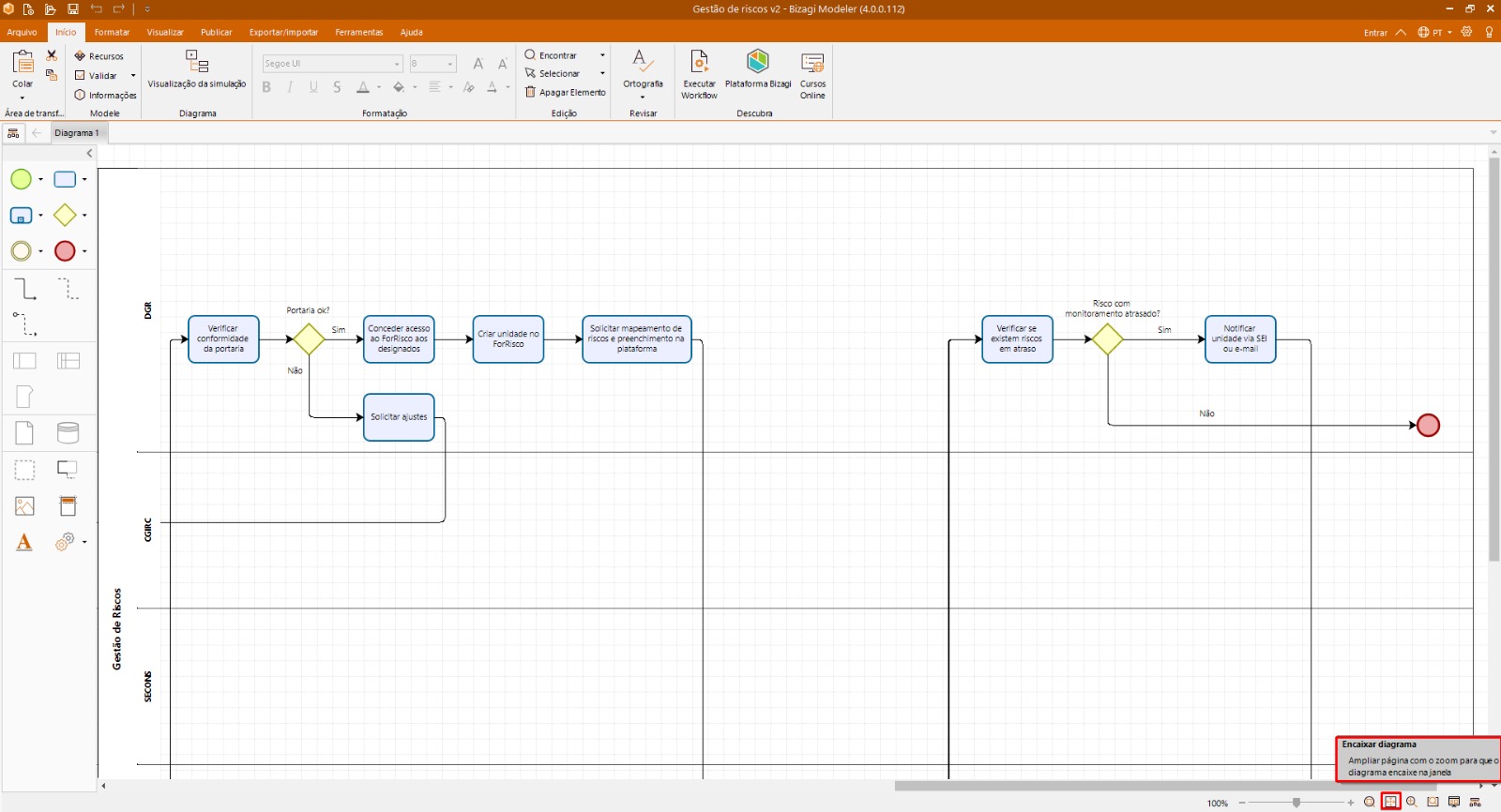
Task: Click the Apagar Elemento button
Action: tap(566, 92)
